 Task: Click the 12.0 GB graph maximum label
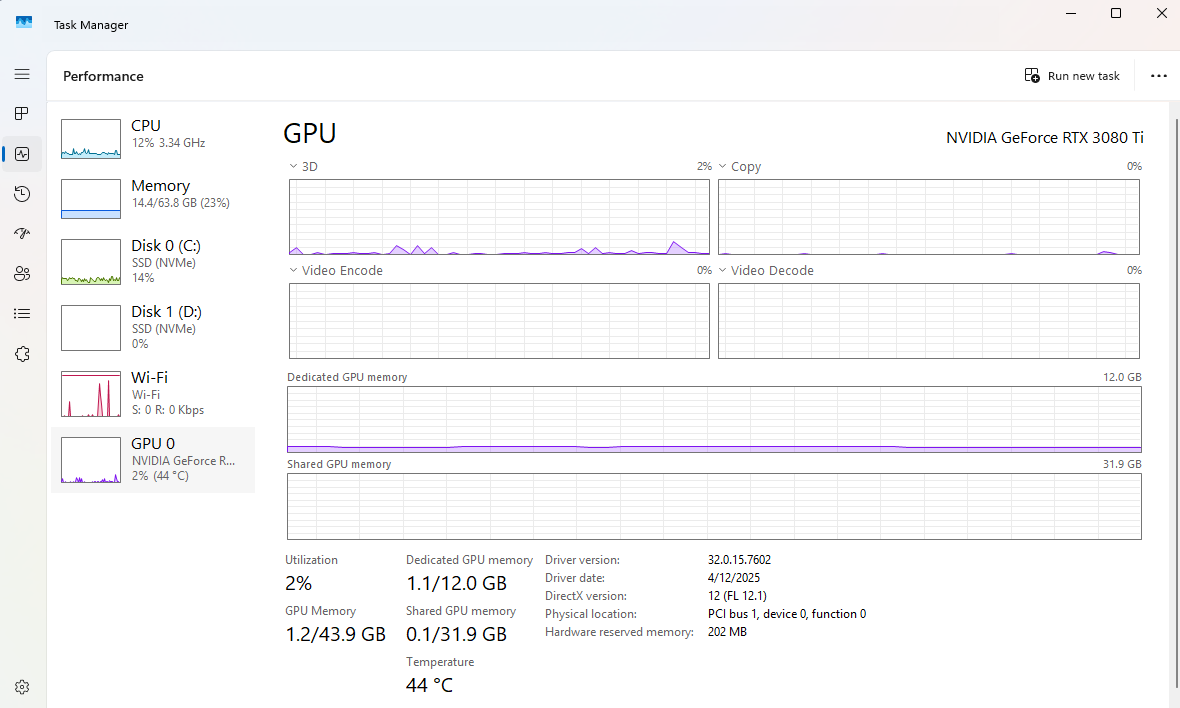click(x=1122, y=377)
